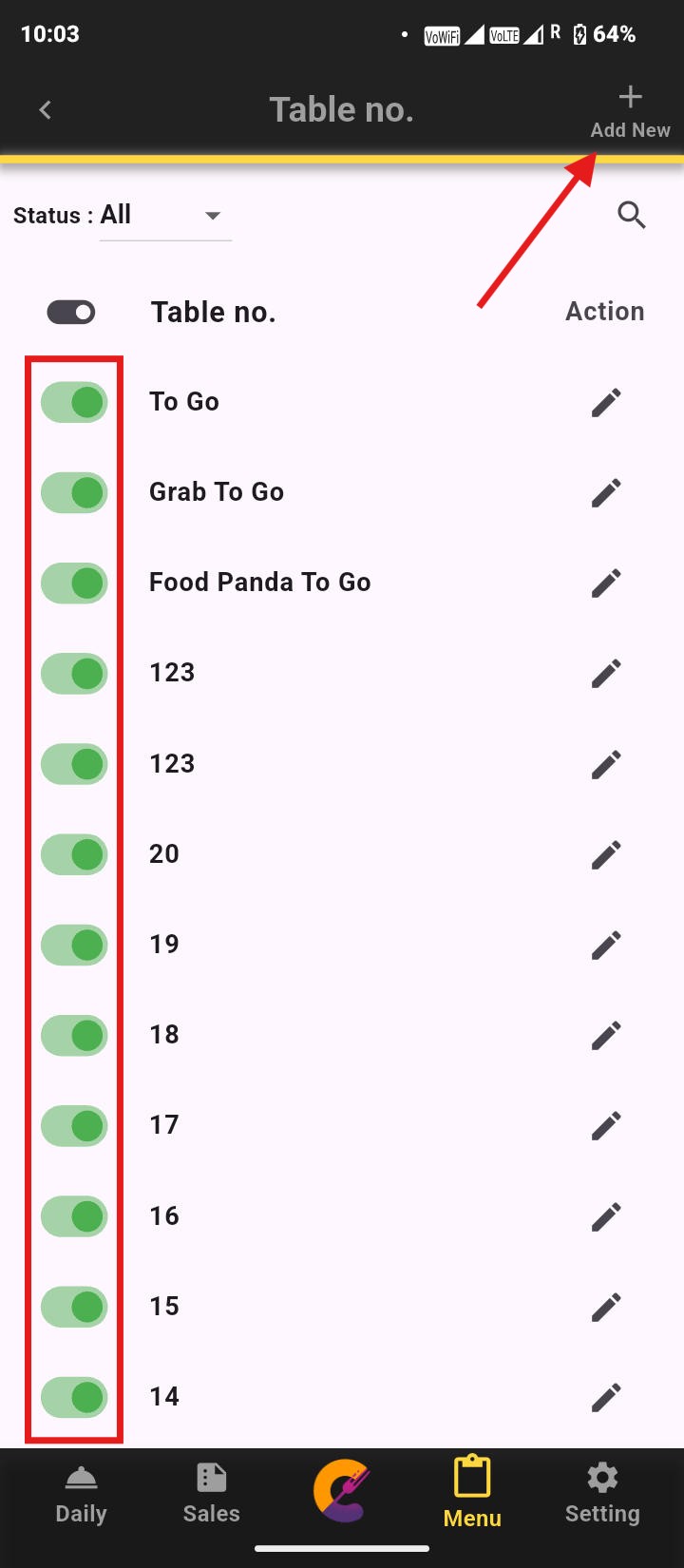
Task: Edit table 17 with pencil icon
Action: coord(606,1125)
